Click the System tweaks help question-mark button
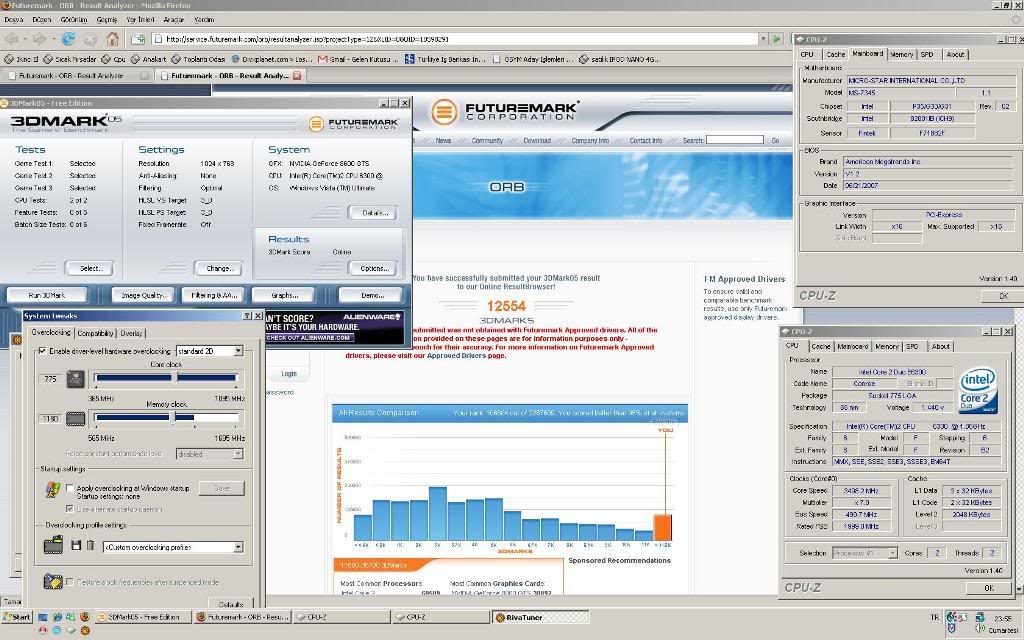The width and height of the screenshot is (1024, 640). [247, 315]
